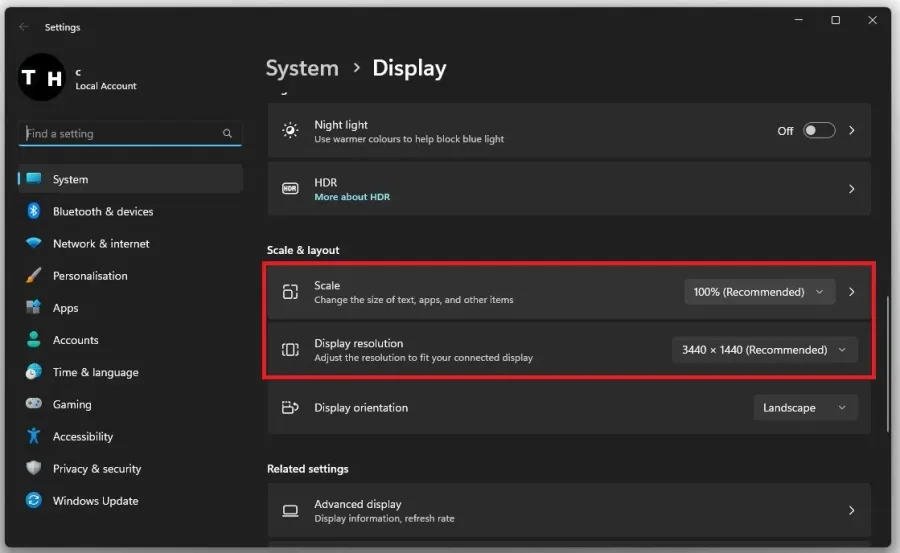Minimize the Settings window
The height and width of the screenshot is (553, 900).
[x=798, y=20]
